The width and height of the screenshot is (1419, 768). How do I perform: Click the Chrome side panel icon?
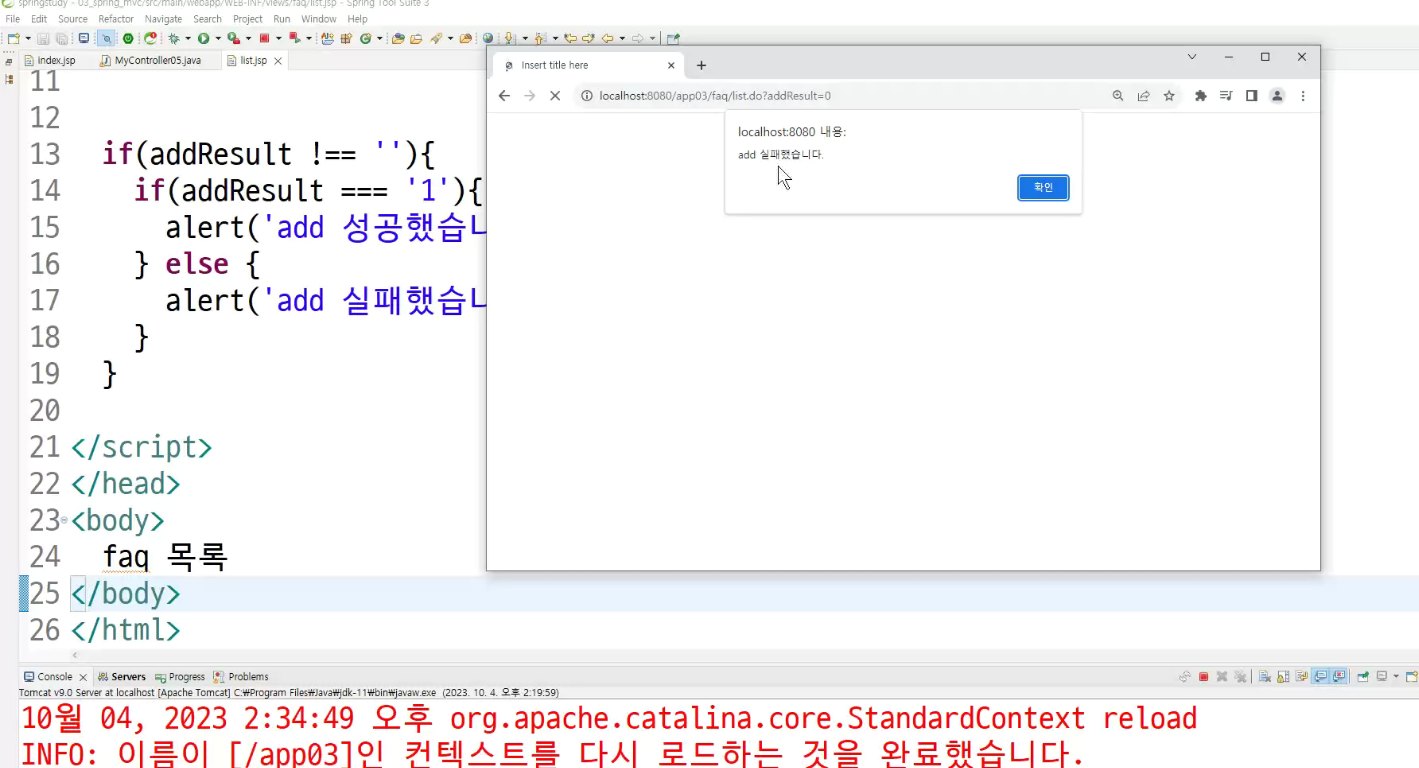[x=1251, y=96]
